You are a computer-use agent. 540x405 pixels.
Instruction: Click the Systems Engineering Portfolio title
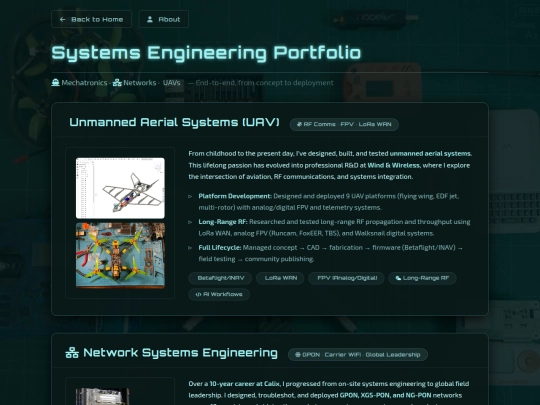(x=206, y=53)
